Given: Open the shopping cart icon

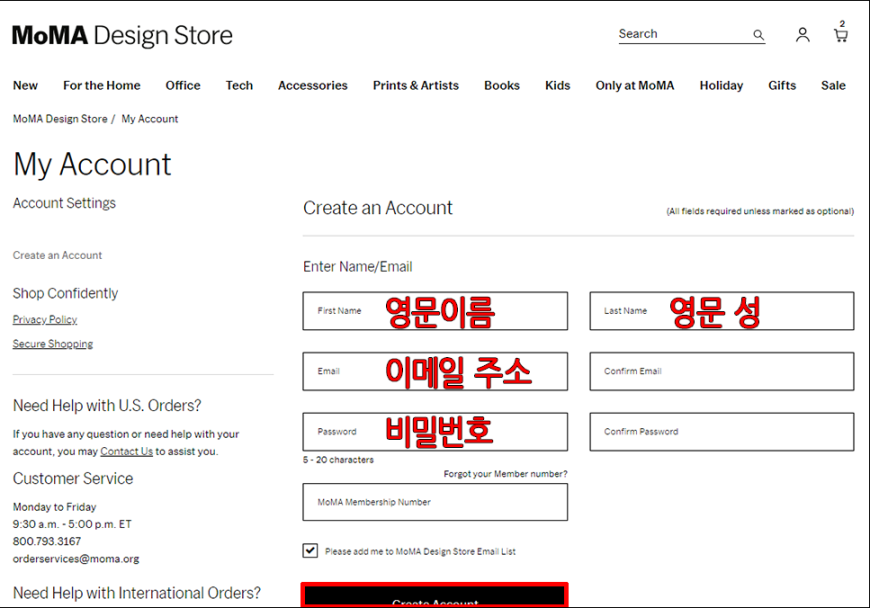Looking at the screenshot, I should (841, 33).
